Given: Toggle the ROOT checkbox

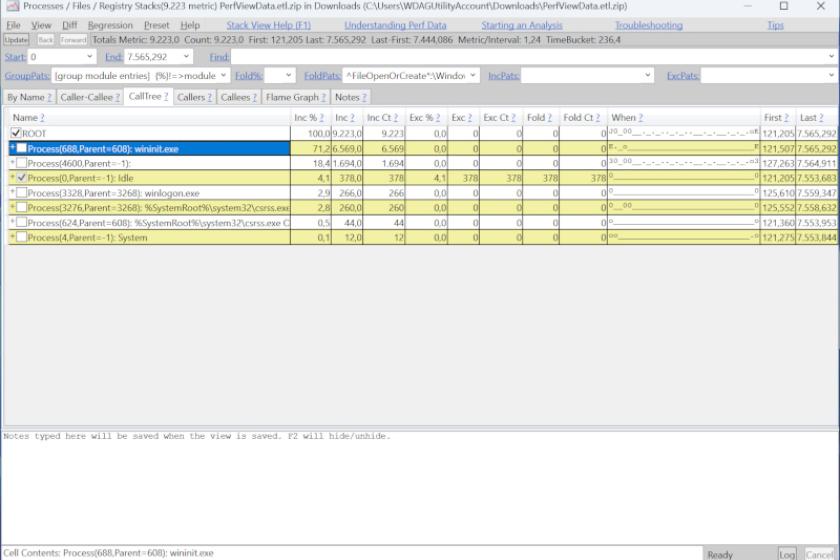Looking at the screenshot, I should point(16,133).
